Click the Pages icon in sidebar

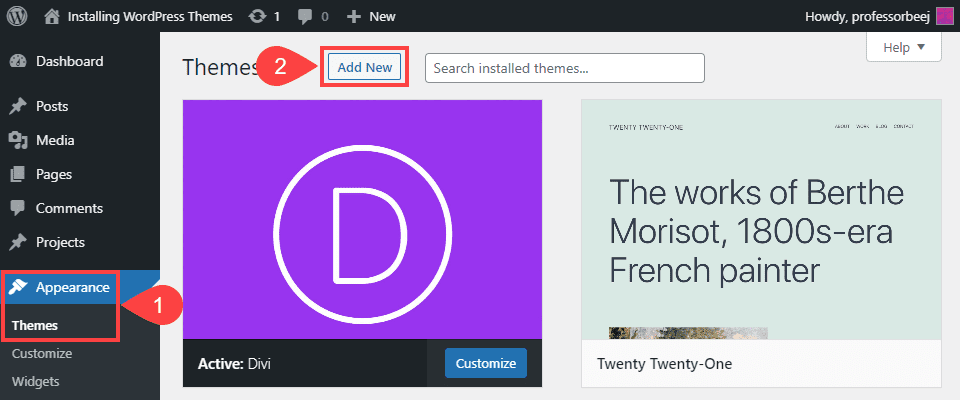(x=18, y=174)
